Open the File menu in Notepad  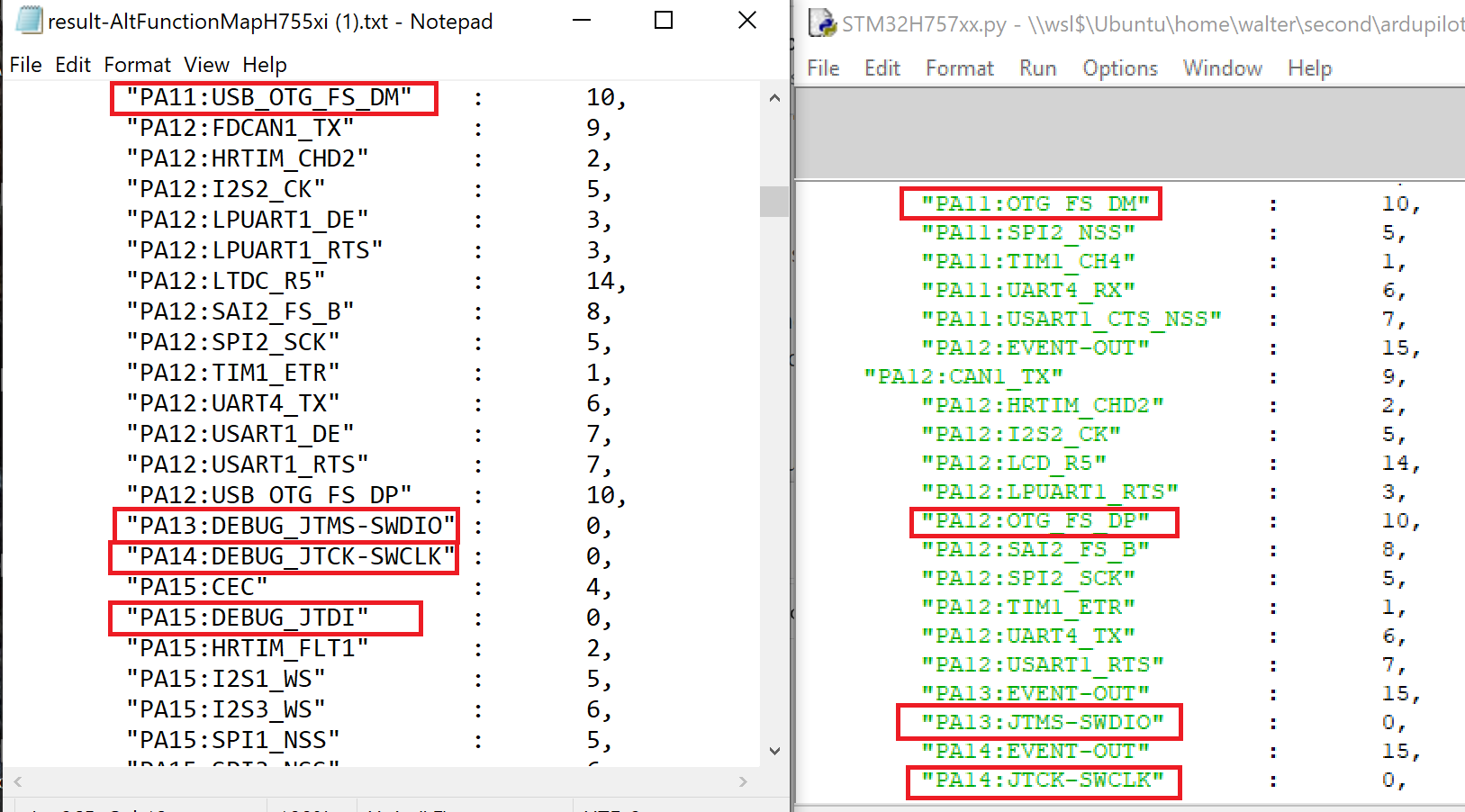tap(25, 64)
